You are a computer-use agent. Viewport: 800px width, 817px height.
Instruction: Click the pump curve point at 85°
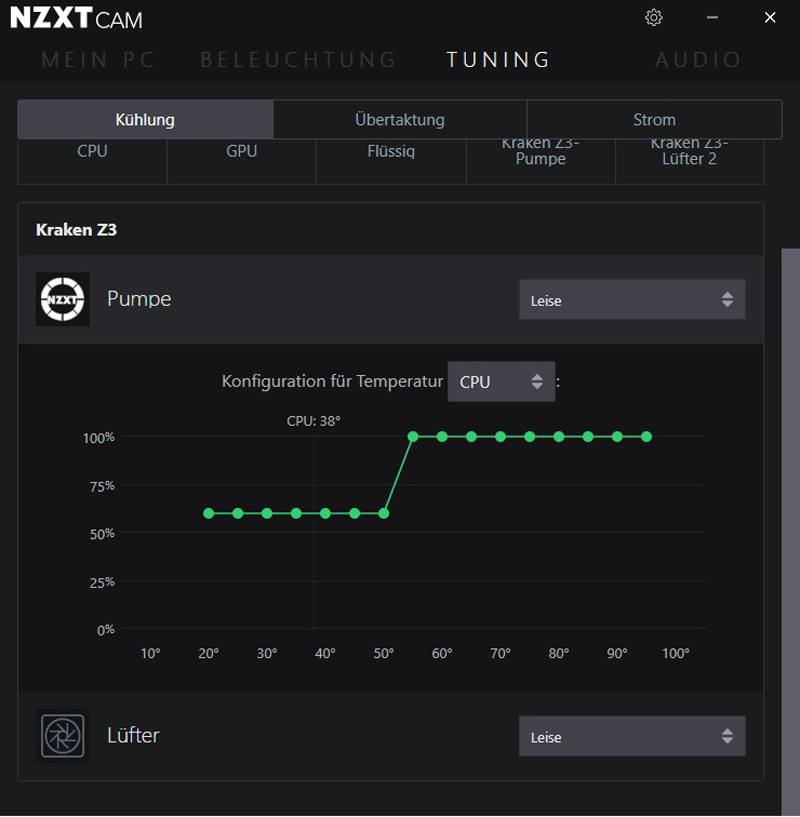[588, 437]
